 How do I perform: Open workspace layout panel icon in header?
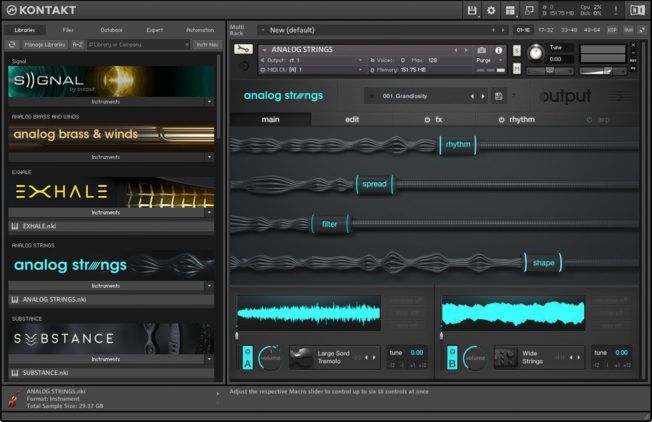click(x=510, y=10)
